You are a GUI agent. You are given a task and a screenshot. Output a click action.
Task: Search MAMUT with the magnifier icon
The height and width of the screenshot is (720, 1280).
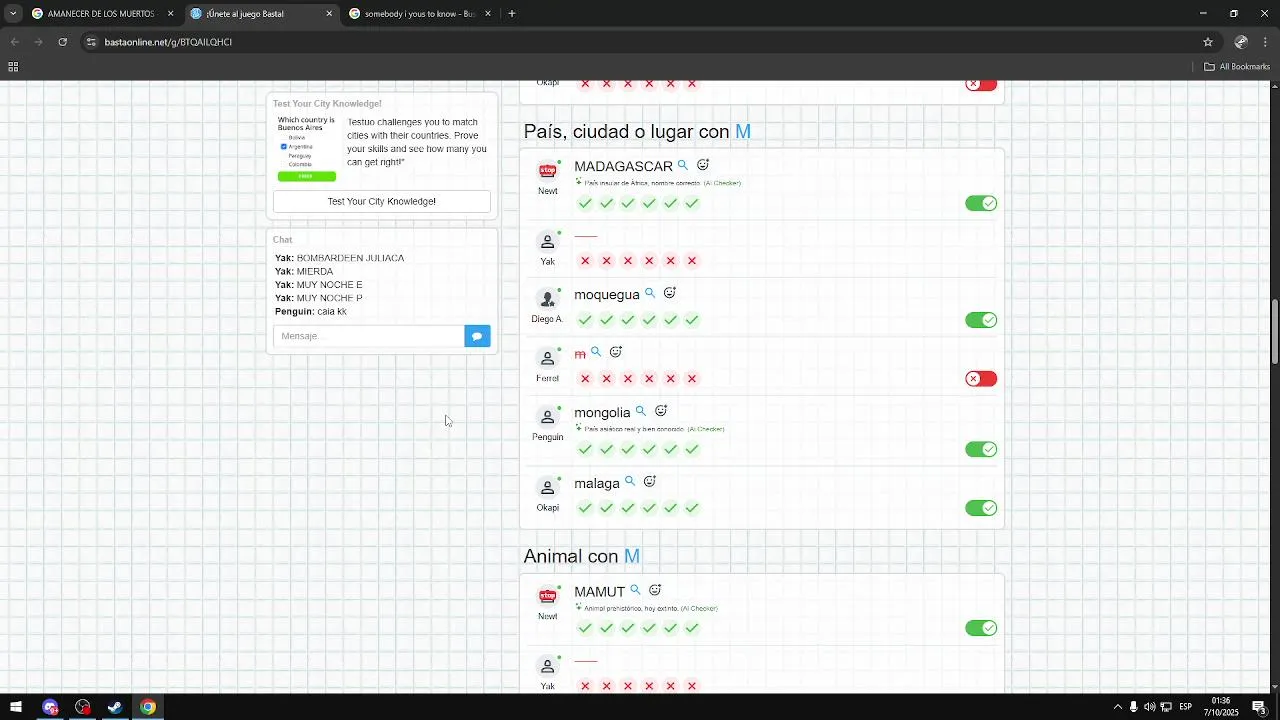(635, 591)
